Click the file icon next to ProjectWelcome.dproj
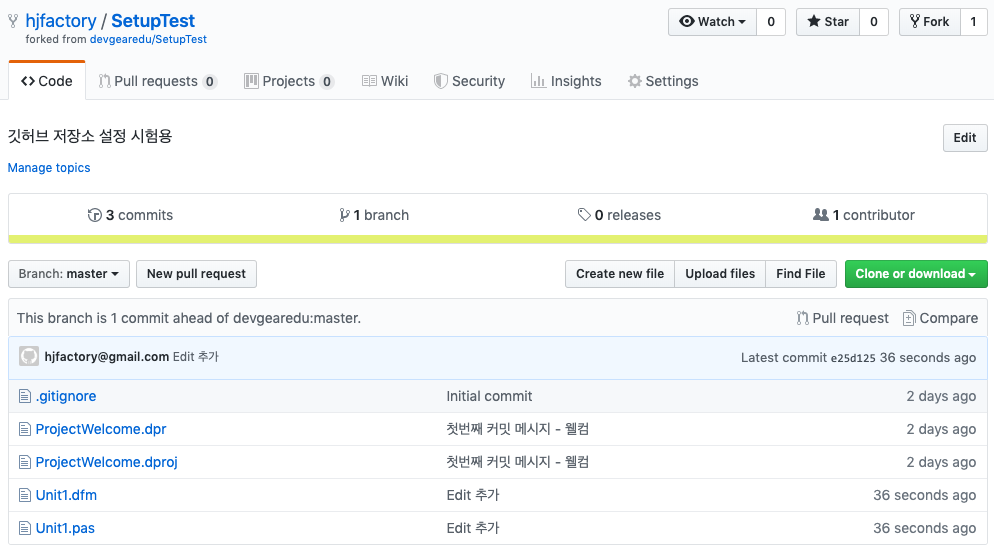 pyautogui.click(x=25, y=463)
